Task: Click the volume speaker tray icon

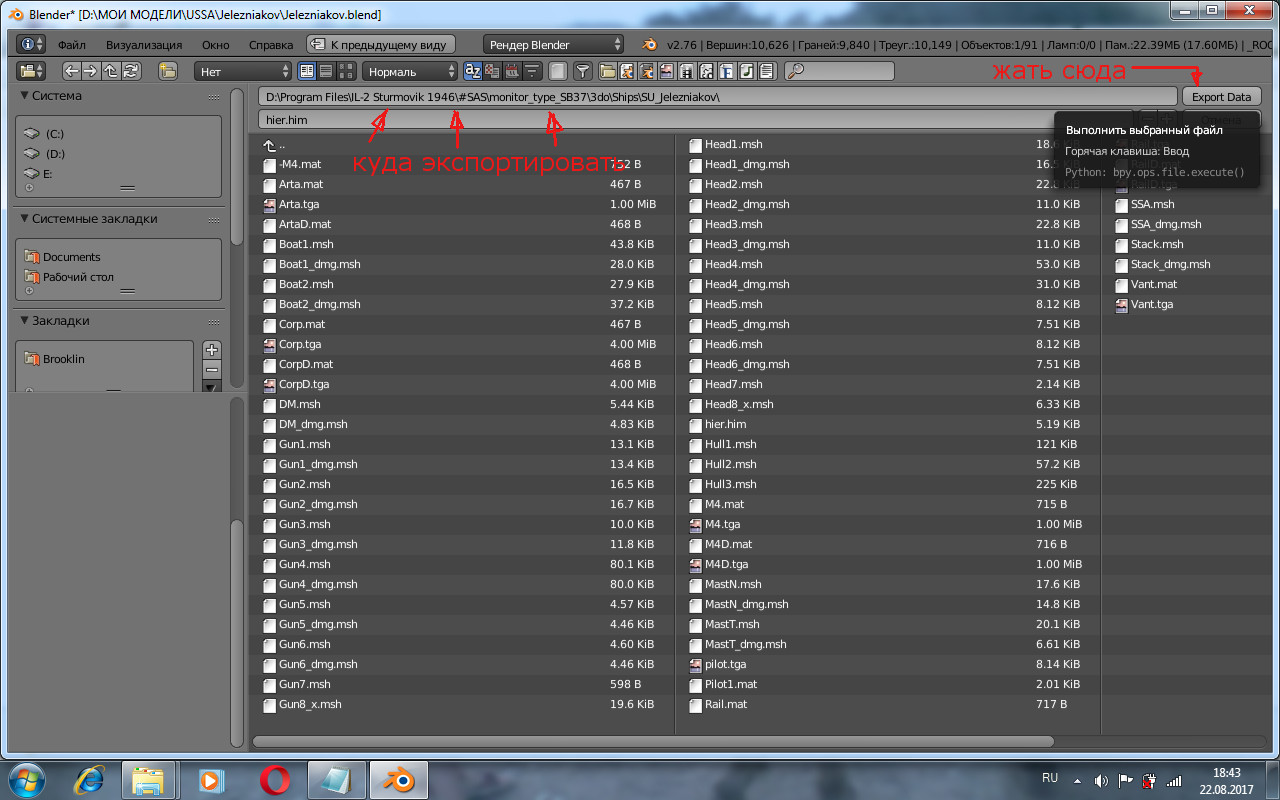Action: [x=1102, y=781]
